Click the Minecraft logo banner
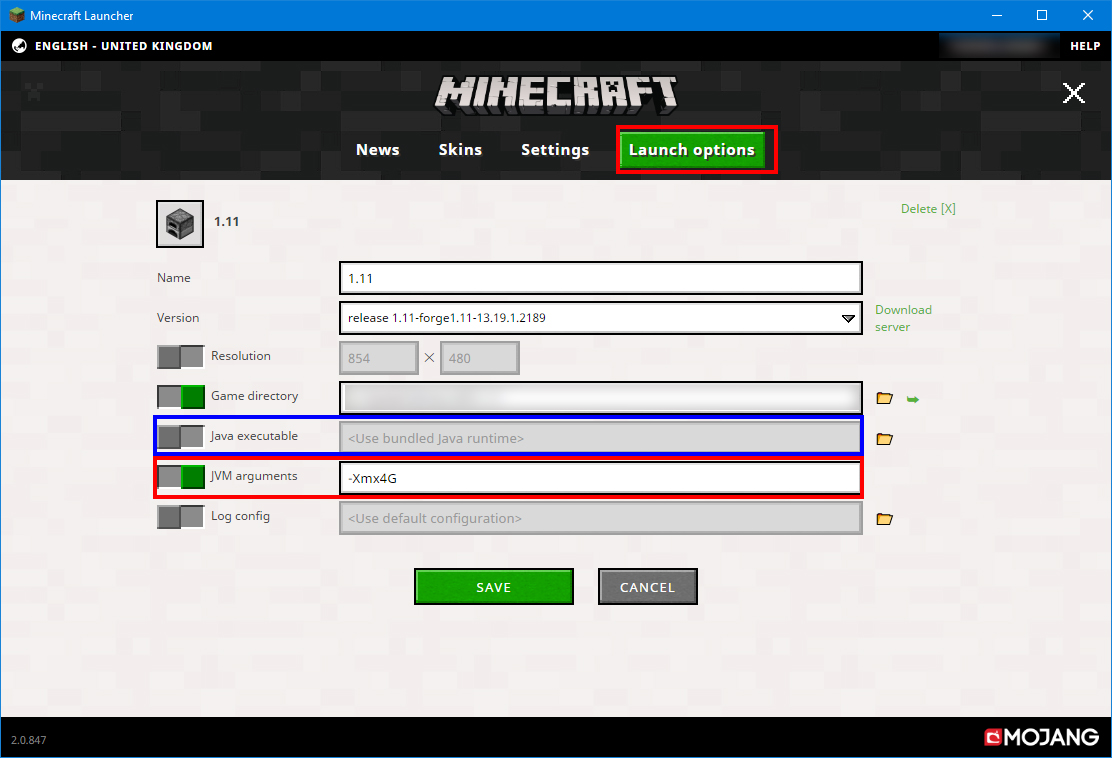The height and width of the screenshot is (758, 1112). click(556, 95)
